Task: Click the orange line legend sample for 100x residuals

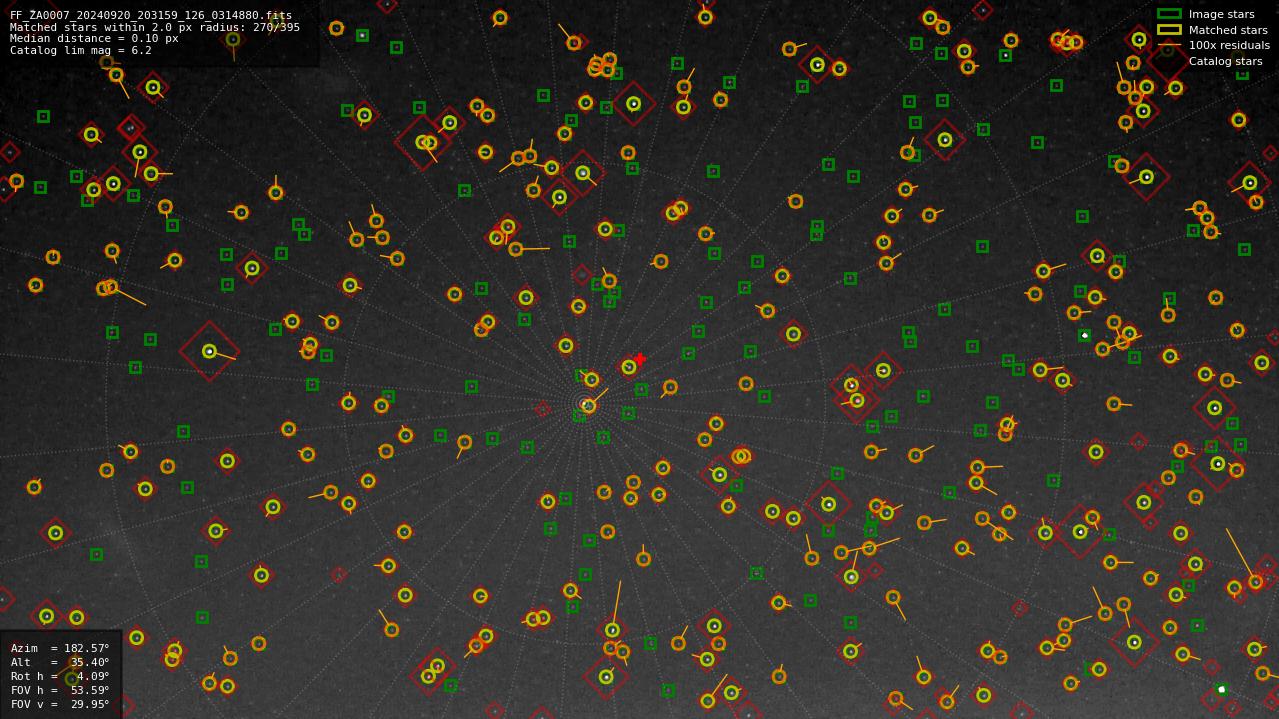Action: [x=1169, y=45]
